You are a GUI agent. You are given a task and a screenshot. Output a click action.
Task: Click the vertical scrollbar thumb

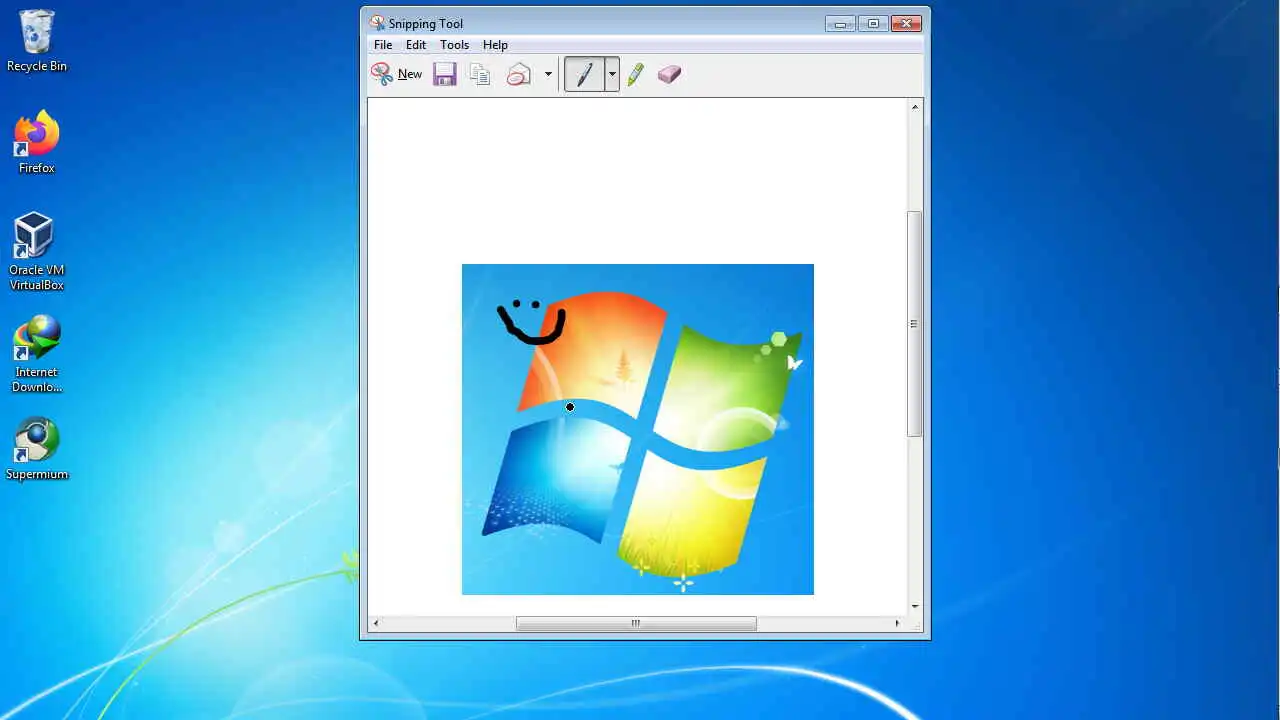(x=914, y=324)
